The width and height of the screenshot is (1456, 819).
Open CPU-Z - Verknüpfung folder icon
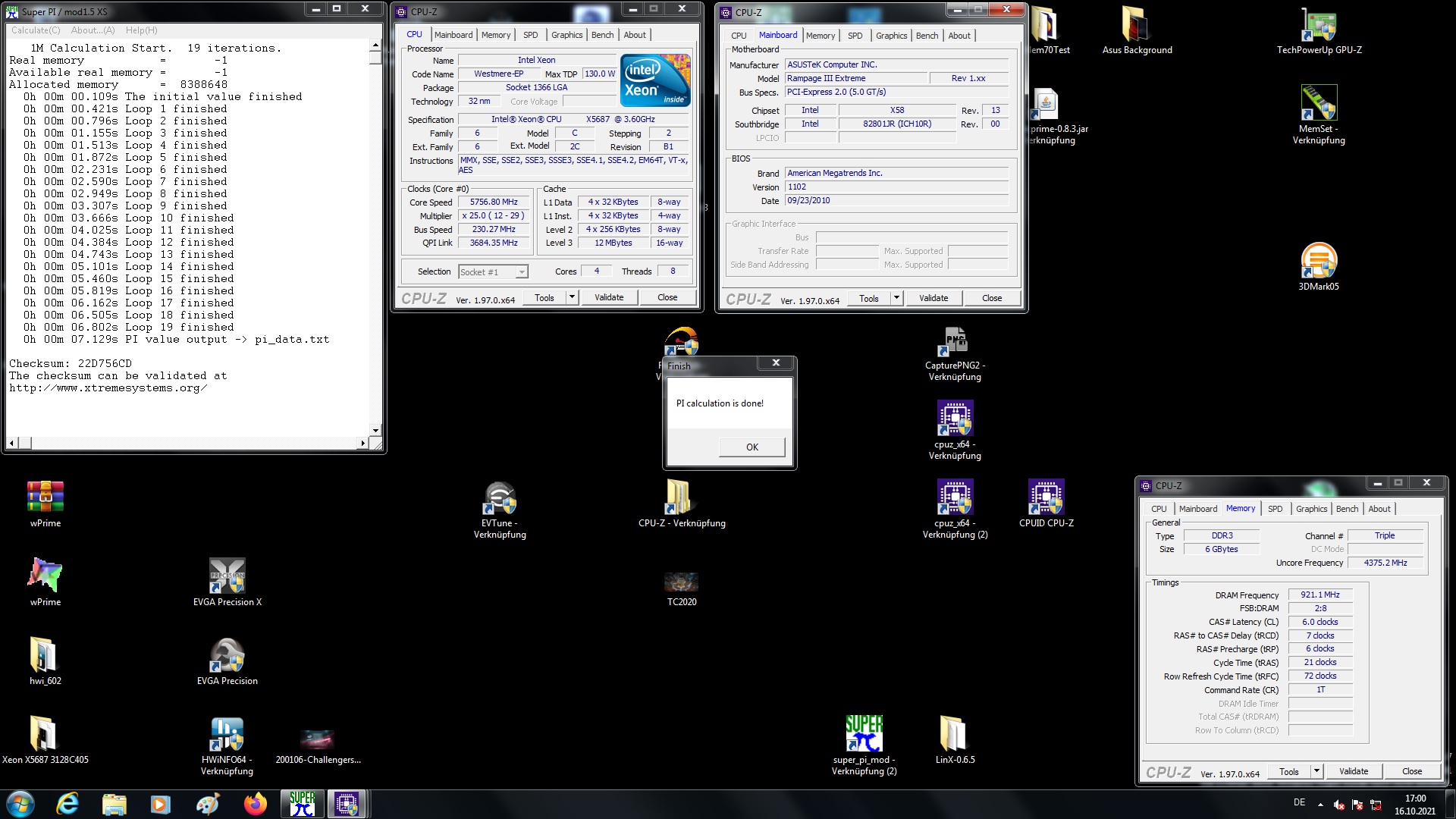tap(682, 502)
